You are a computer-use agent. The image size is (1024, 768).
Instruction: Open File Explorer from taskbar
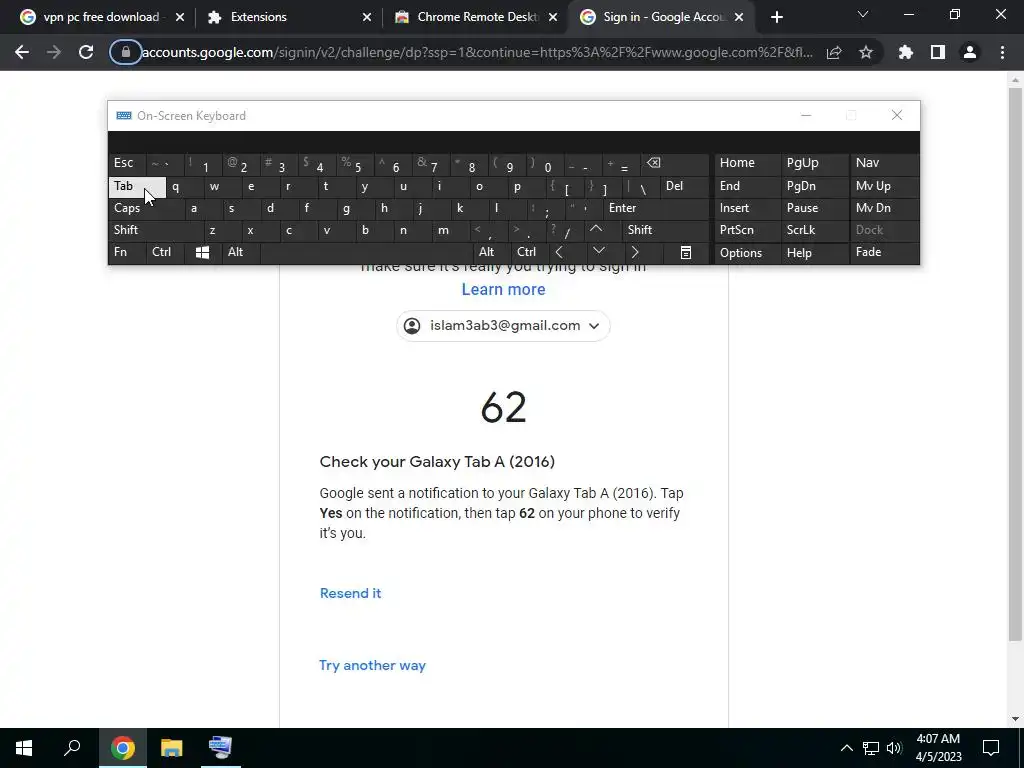[x=172, y=748]
